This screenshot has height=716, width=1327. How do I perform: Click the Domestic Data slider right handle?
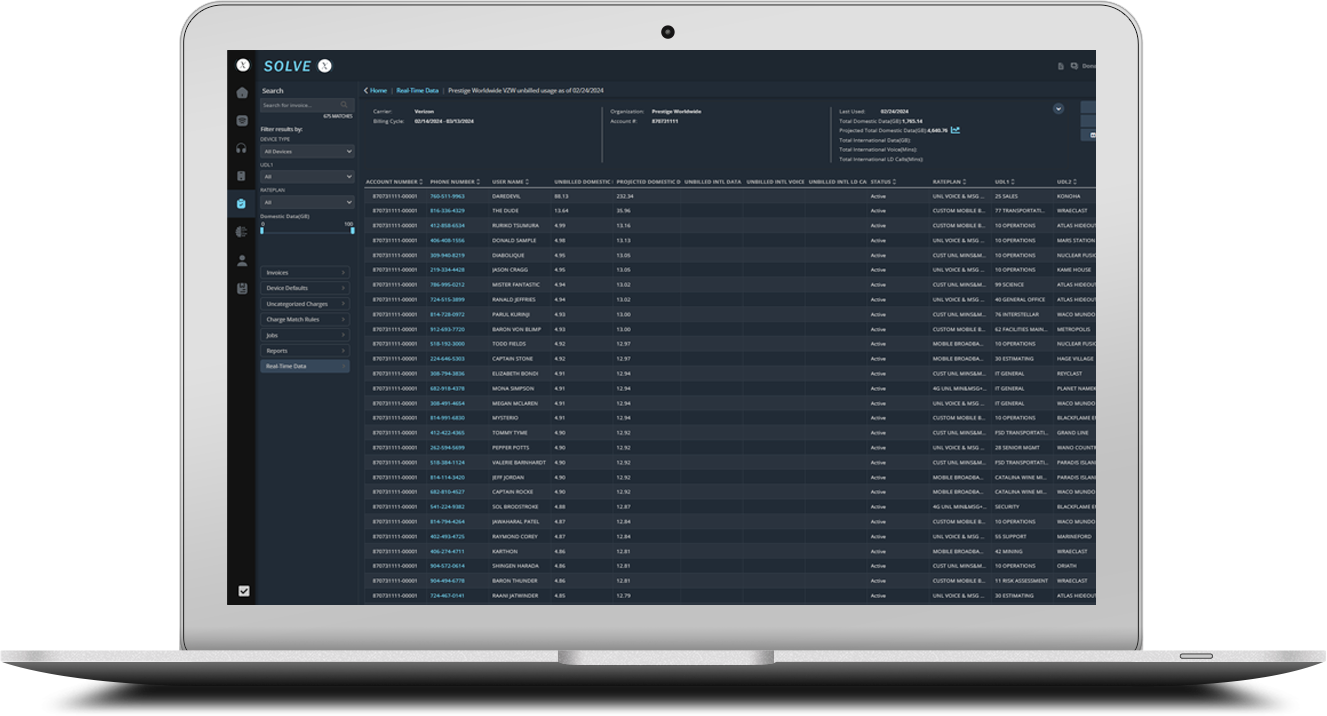point(352,231)
